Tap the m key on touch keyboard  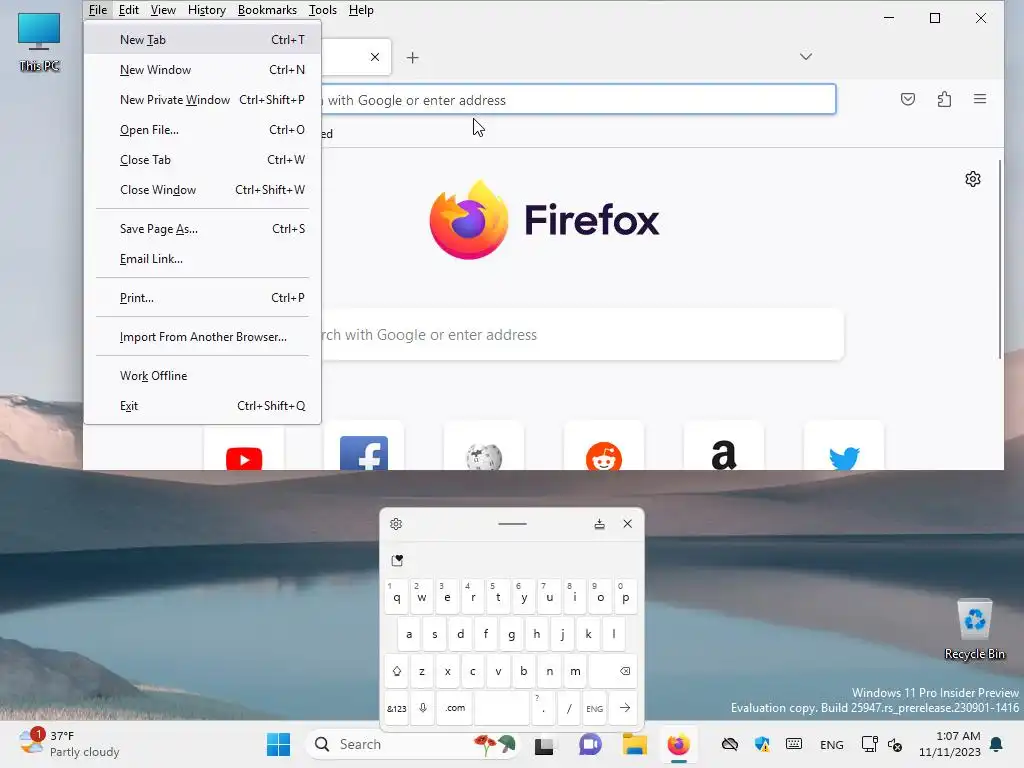pyautogui.click(x=575, y=671)
